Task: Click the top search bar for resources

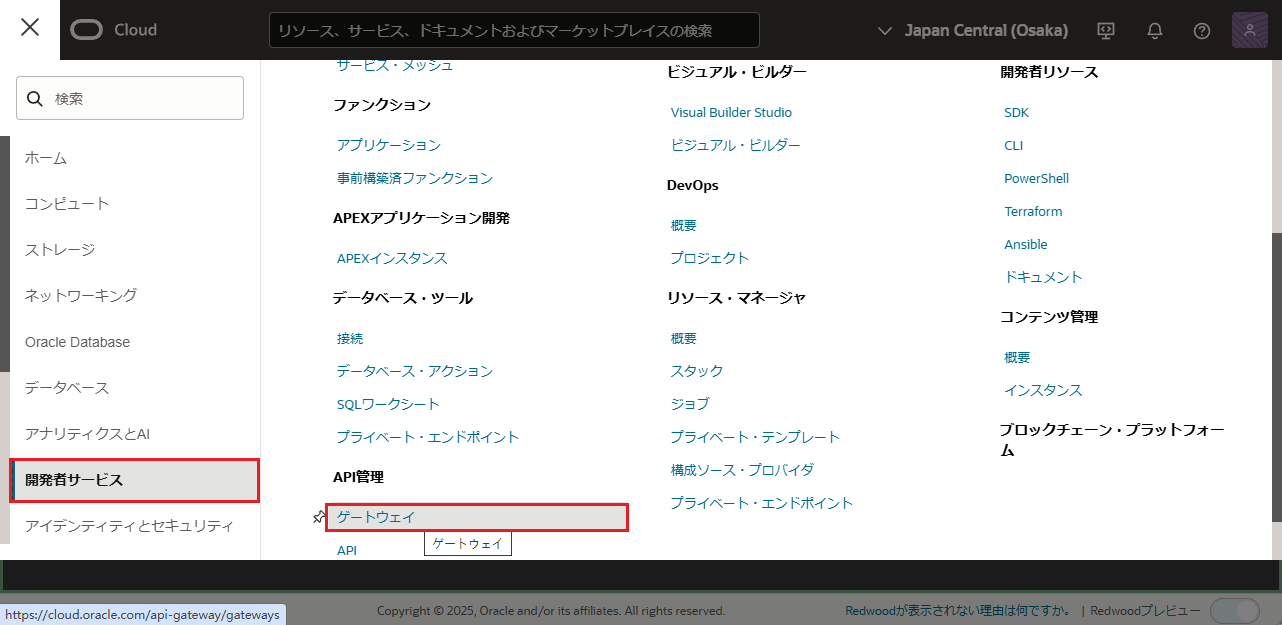Action: 514,30
